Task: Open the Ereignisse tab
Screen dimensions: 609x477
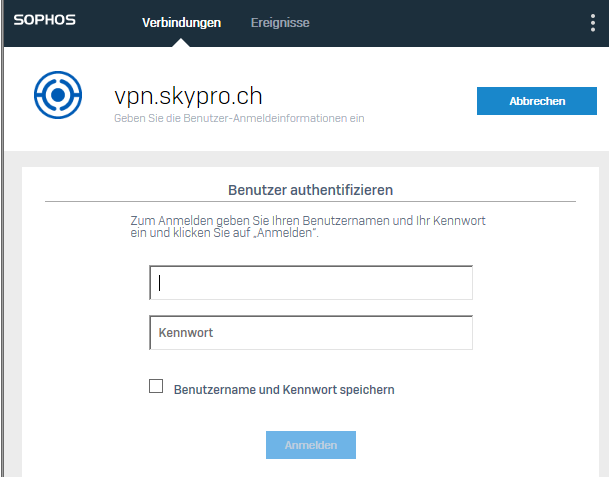Action: point(280,23)
